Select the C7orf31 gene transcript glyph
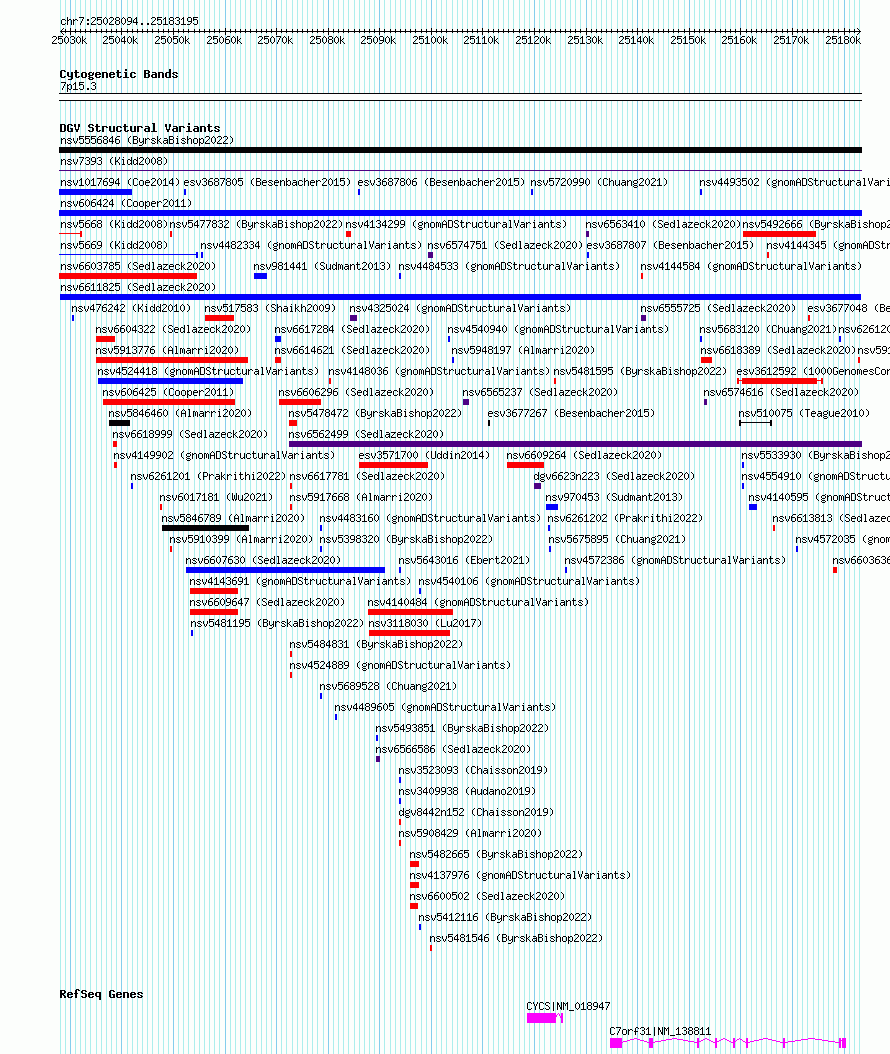 click(727, 1043)
